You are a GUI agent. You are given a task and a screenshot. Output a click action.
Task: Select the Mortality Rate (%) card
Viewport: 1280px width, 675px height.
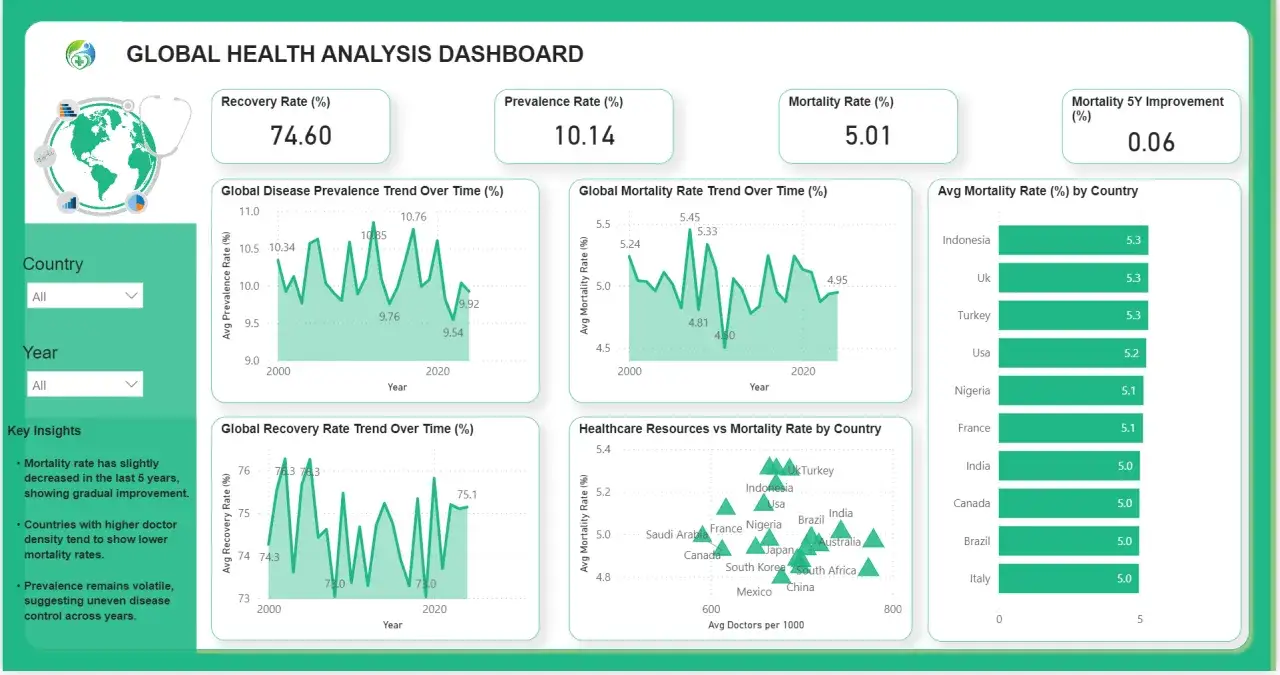(x=868, y=126)
